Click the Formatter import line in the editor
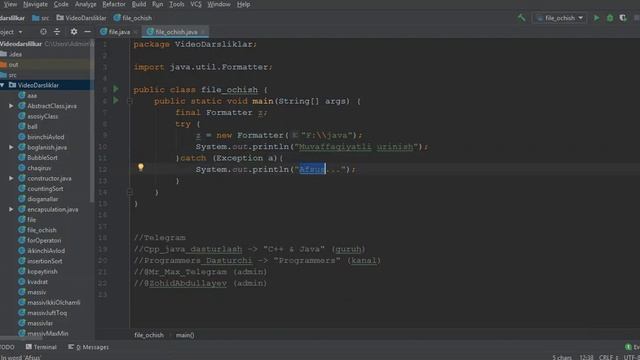The image size is (640, 360). [x=202, y=67]
